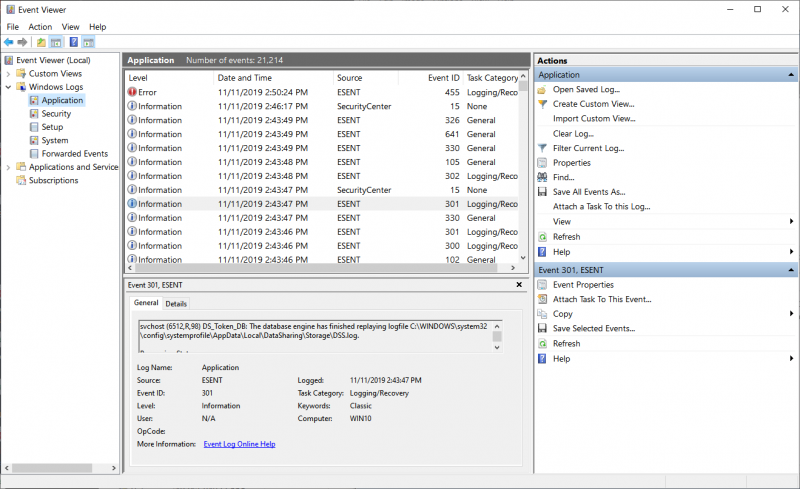Click the Back arrow toolbar icon
This screenshot has width=800, height=489.
click(x=9, y=42)
